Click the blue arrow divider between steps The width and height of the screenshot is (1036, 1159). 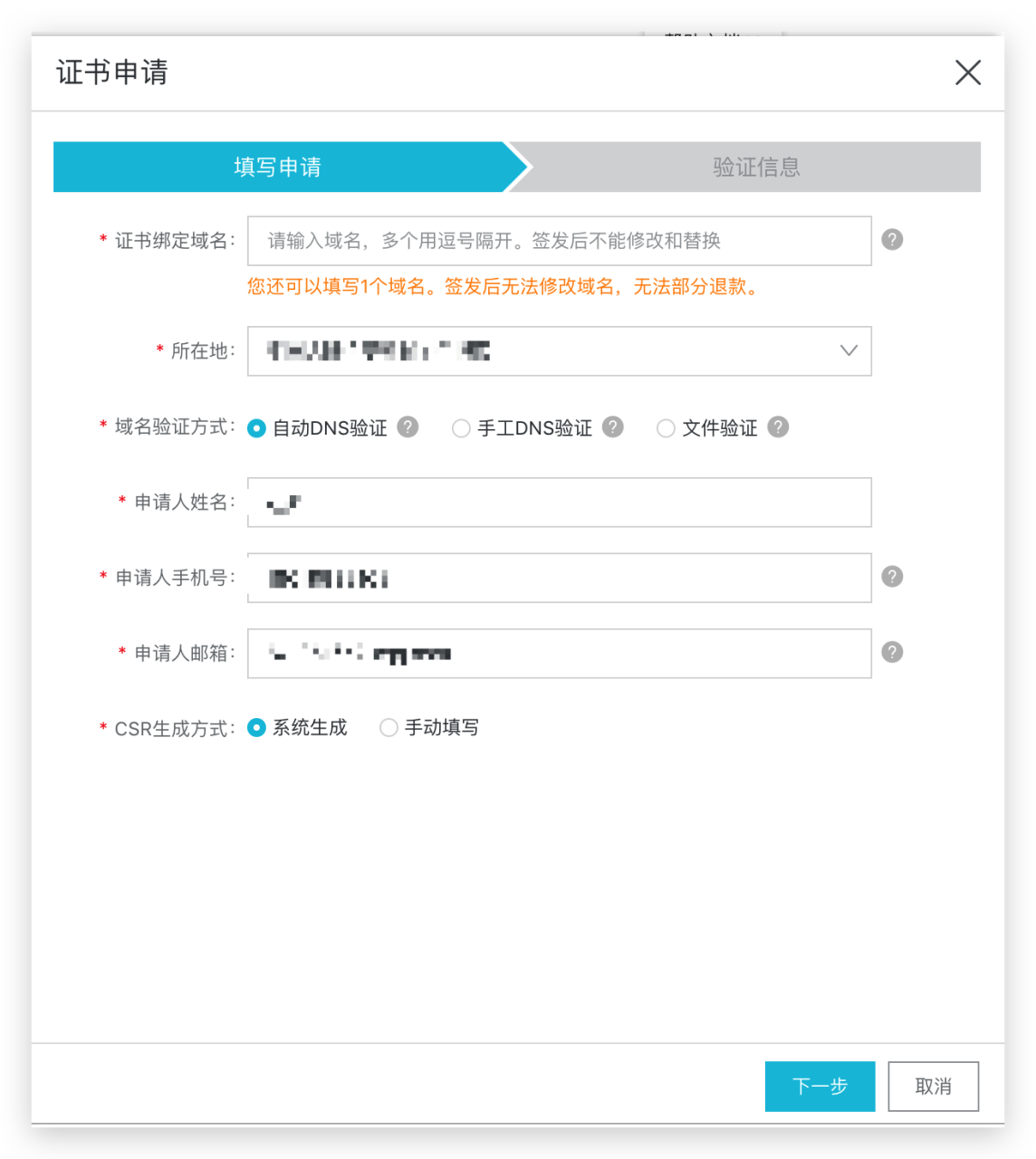[x=518, y=167]
